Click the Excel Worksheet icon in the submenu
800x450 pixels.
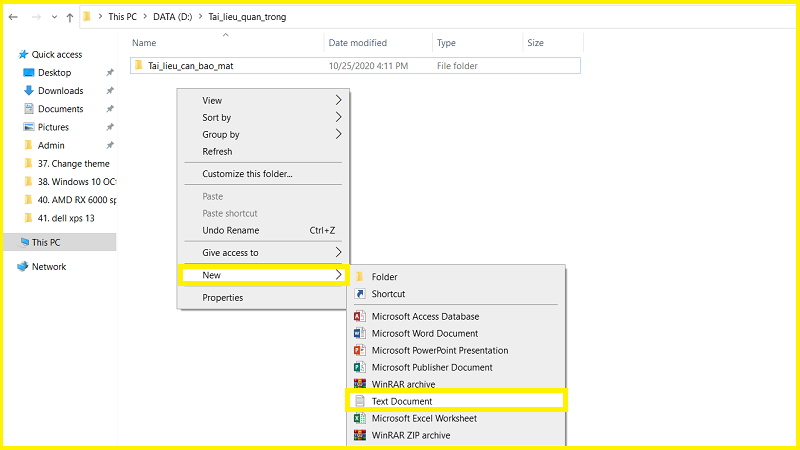click(360, 418)
